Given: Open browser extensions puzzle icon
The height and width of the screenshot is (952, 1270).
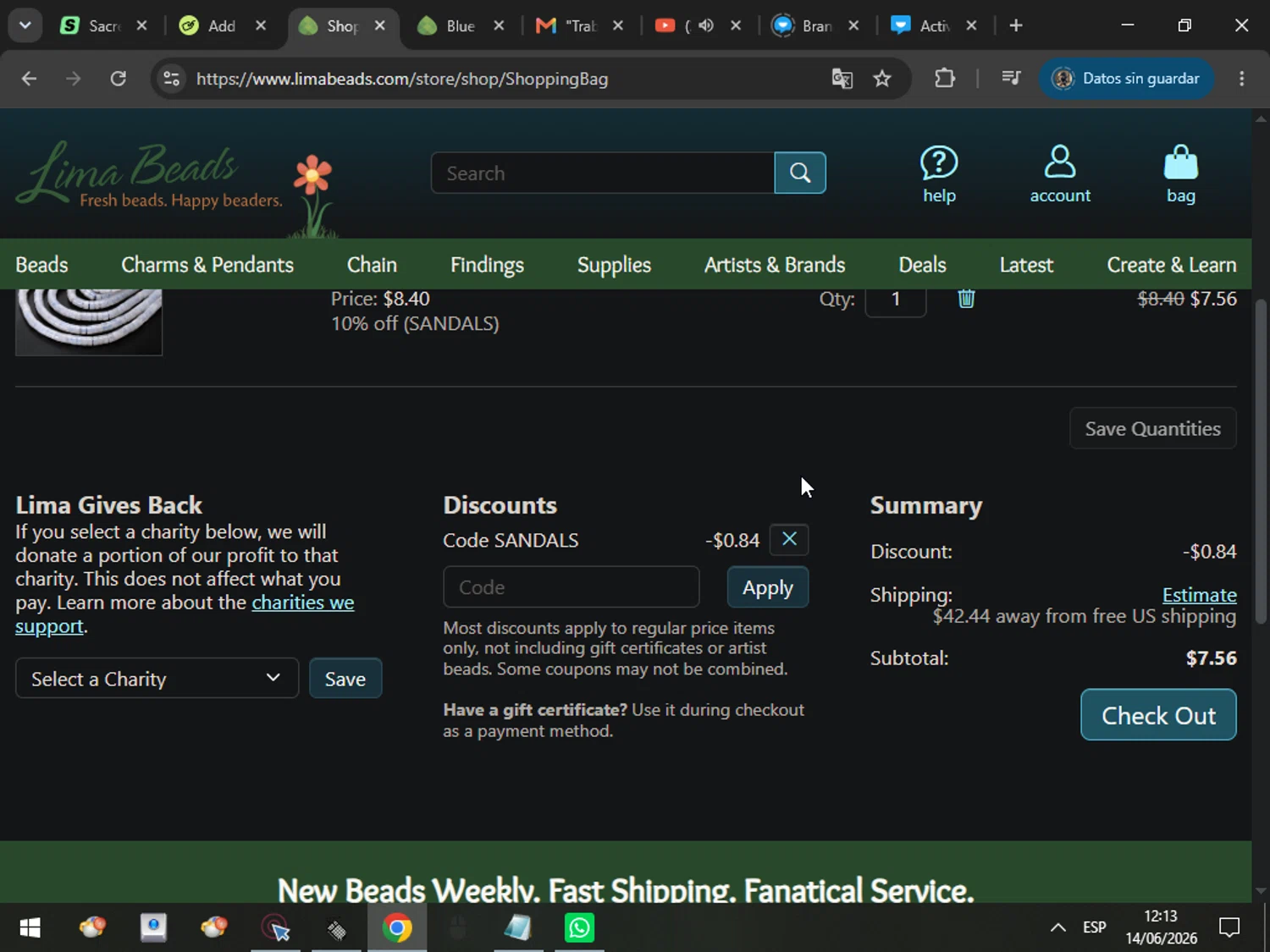Looking at the screenshot, I should [945, 79].
